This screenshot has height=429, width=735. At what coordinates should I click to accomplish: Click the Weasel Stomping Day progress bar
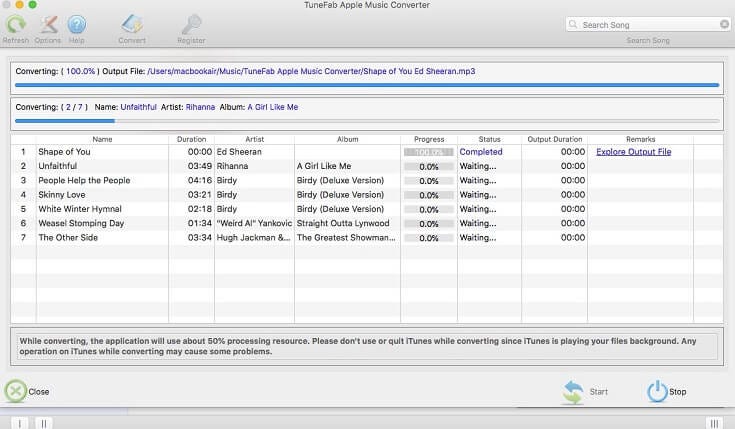pos(428,224)
